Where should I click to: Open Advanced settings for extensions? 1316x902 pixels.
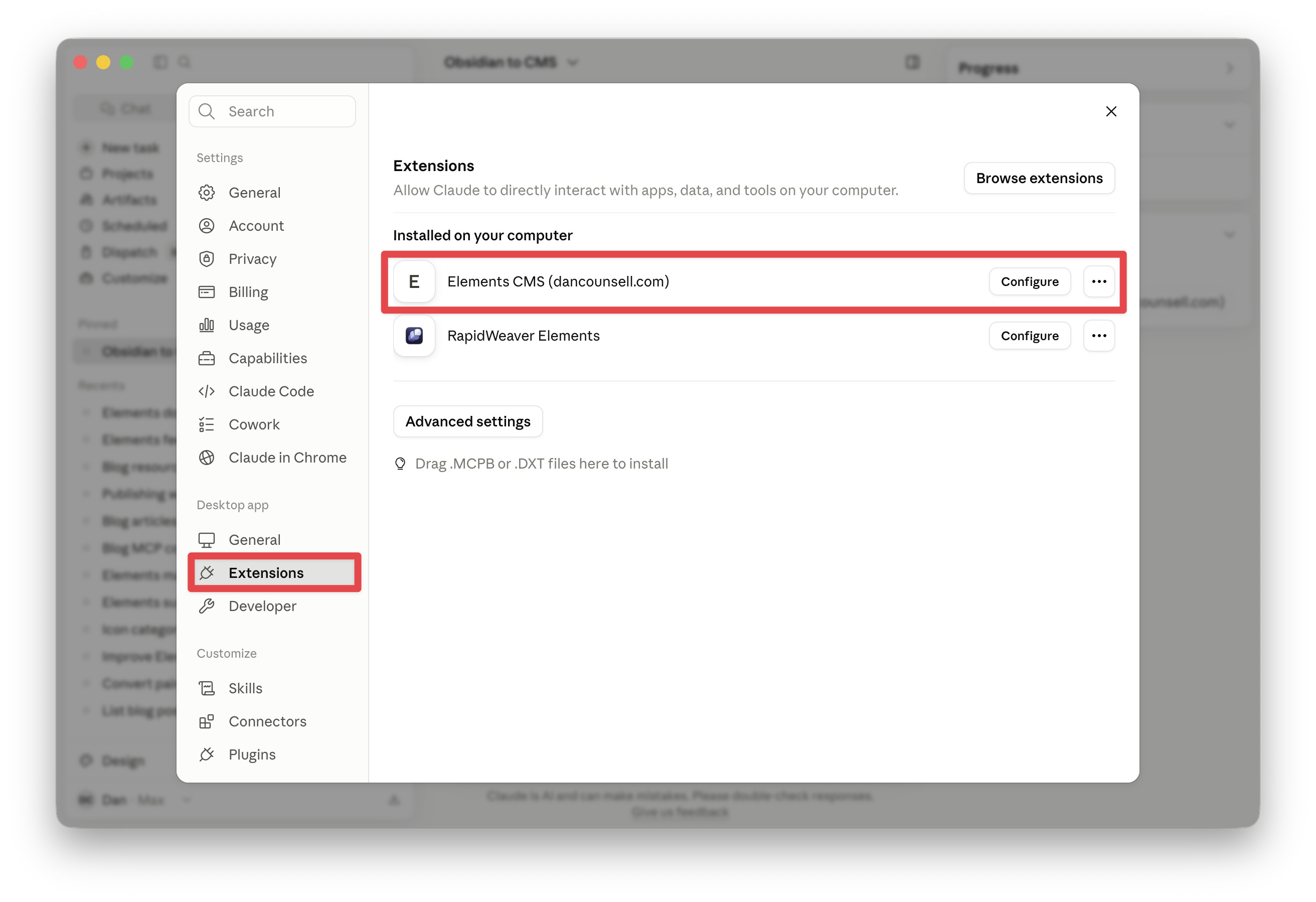tap(468, 421)
